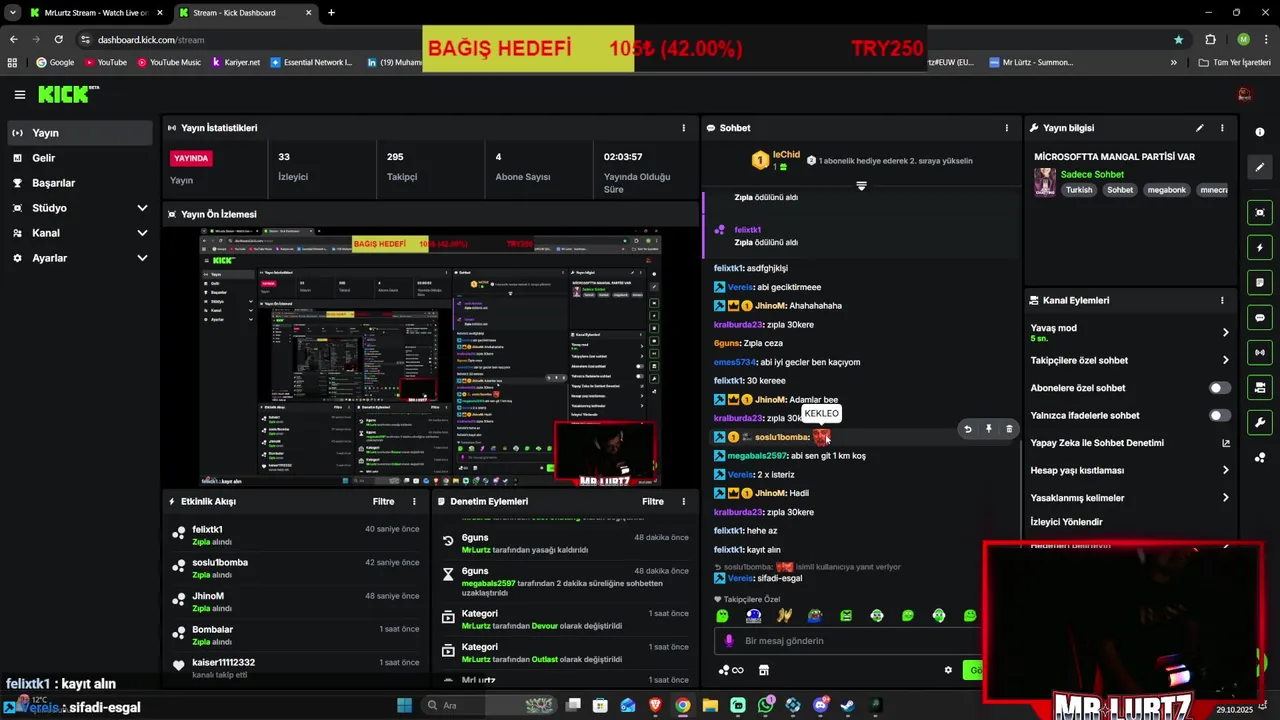The image size is (1280, 720).
Task: Click the Yayın Ön İzlemesi video preview
Action: point(430,358)
